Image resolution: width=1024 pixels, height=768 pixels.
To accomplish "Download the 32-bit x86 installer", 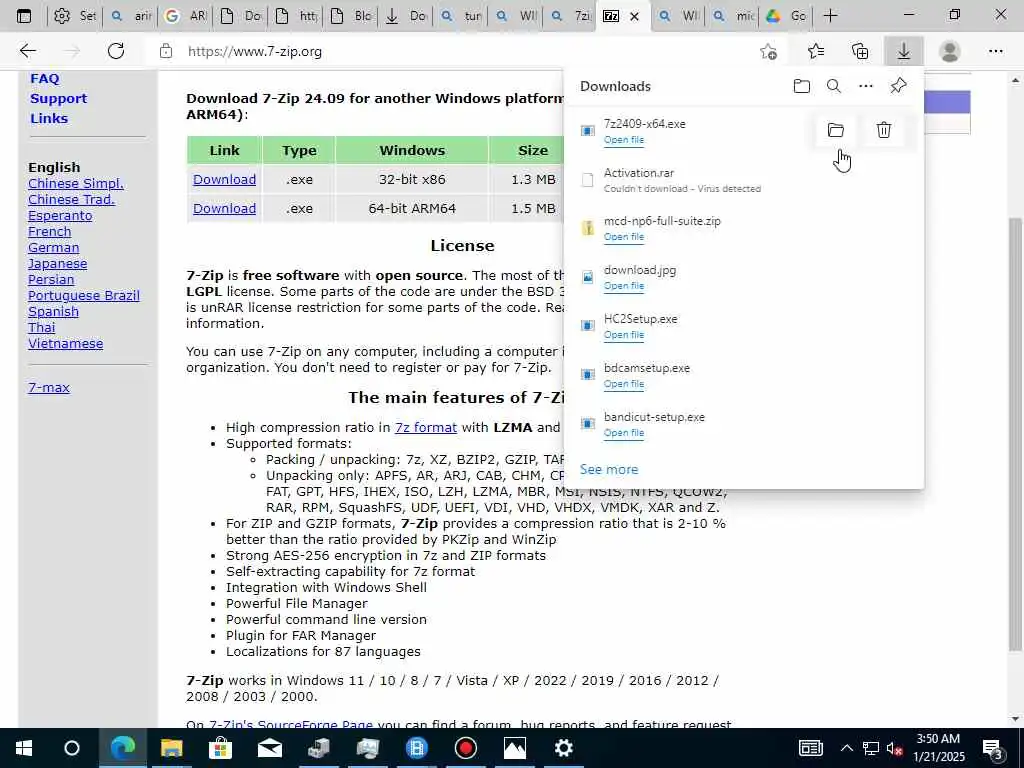I will coord(224,180).
